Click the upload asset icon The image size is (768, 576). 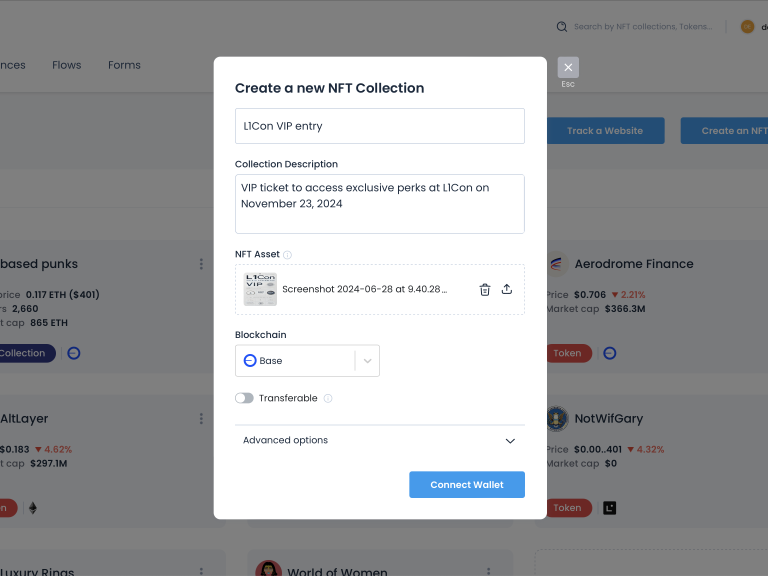click(507, 290)
